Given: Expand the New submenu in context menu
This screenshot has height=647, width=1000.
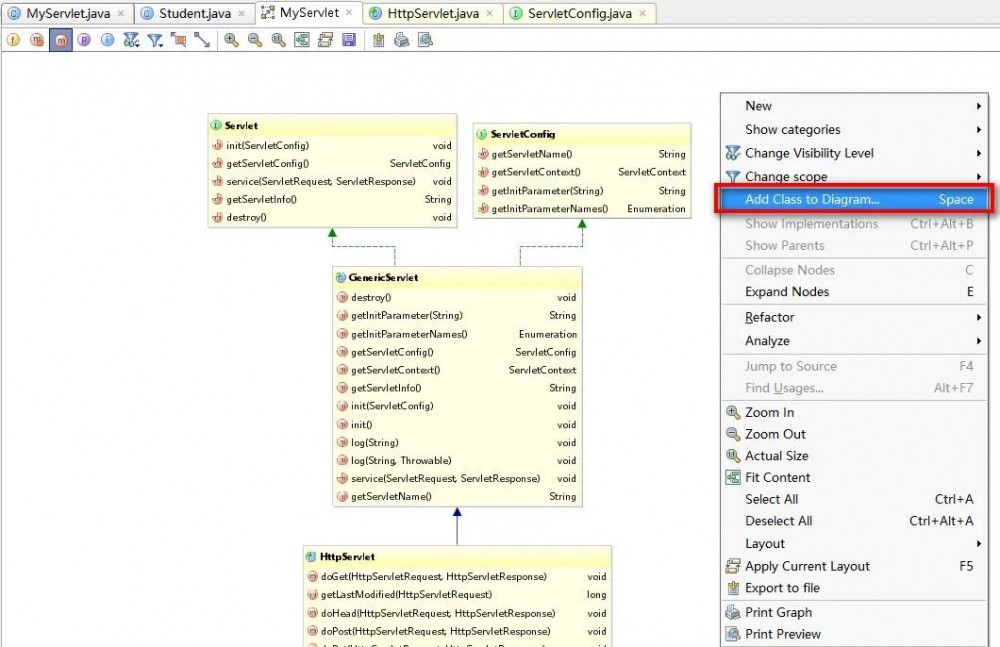Looking at the screenshot, I should (757, 105).
